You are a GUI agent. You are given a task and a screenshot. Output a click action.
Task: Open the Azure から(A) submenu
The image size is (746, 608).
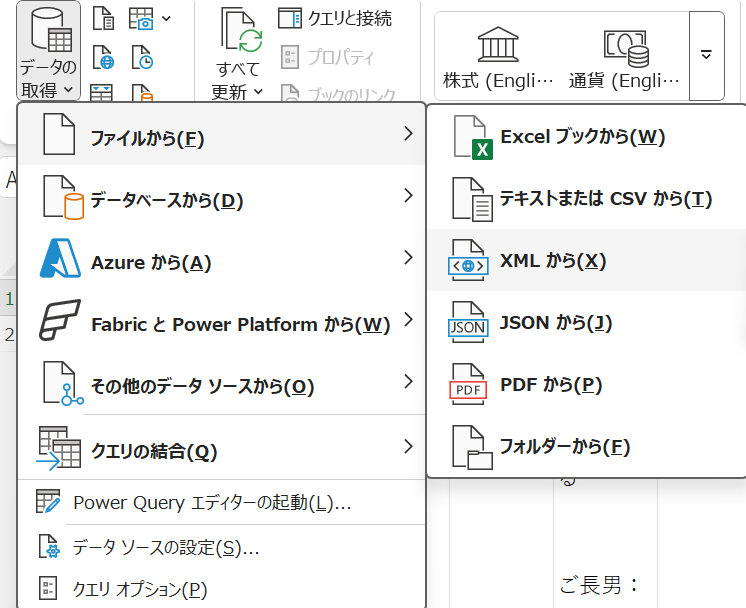click(221, 259)
